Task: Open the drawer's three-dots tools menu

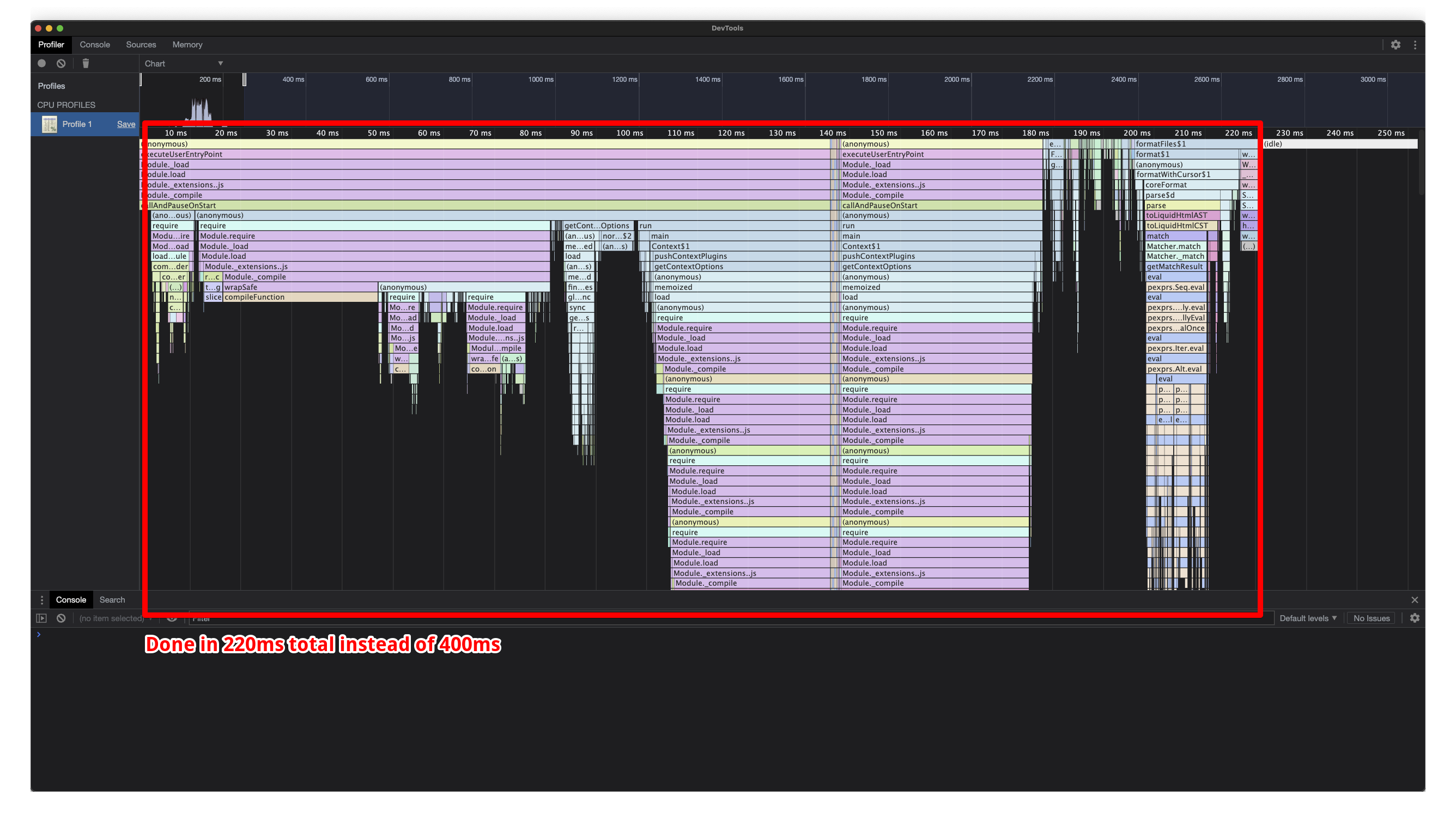Action: click(x=42, y=599)
